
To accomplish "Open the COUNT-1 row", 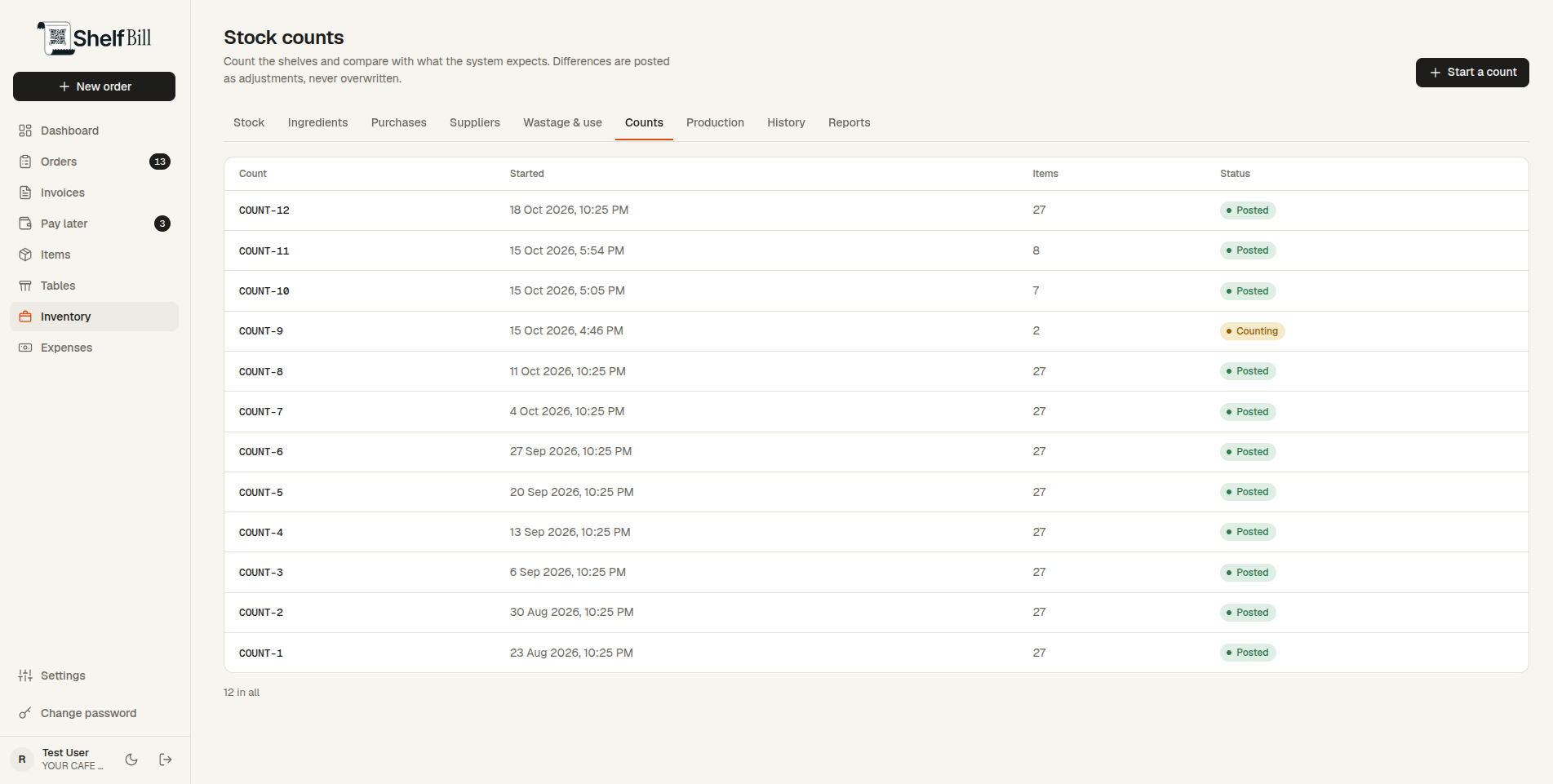I will click(x=876, y=653).
